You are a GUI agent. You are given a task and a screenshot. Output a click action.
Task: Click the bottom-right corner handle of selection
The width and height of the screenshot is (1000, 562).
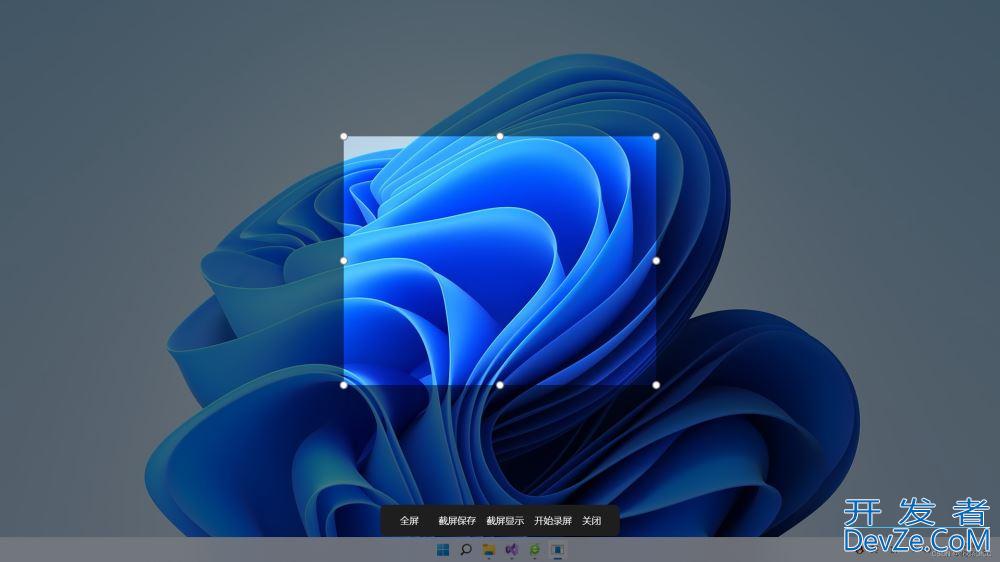(656, 385)
